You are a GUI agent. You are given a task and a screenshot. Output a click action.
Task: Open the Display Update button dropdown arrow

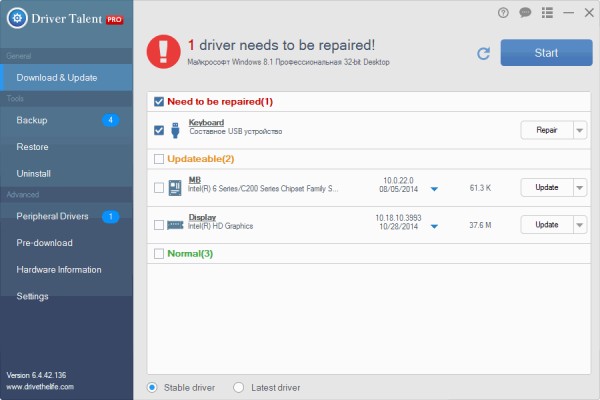(x=580, y=225)
